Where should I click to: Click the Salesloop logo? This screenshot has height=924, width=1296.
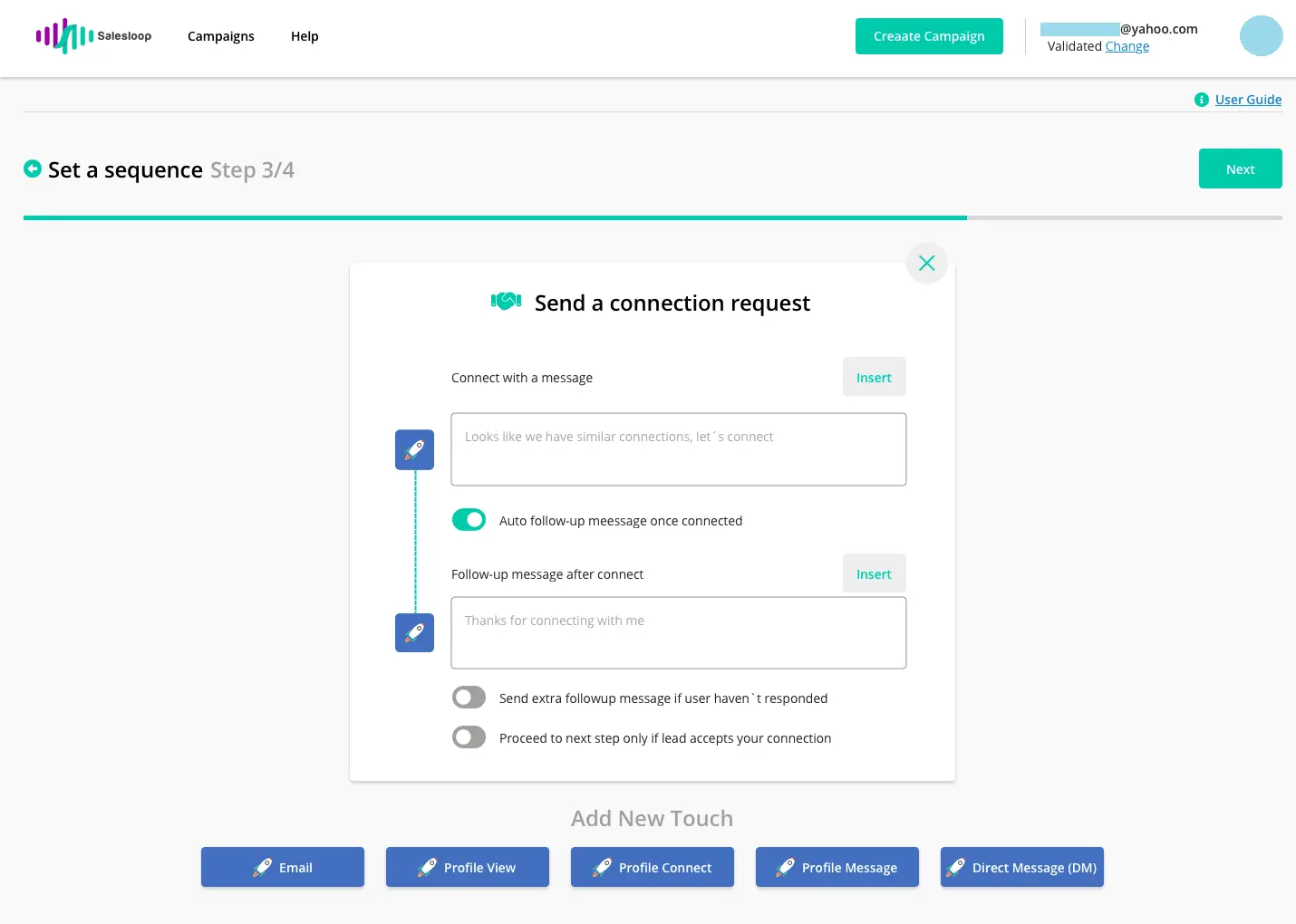(x=93, y=36)
